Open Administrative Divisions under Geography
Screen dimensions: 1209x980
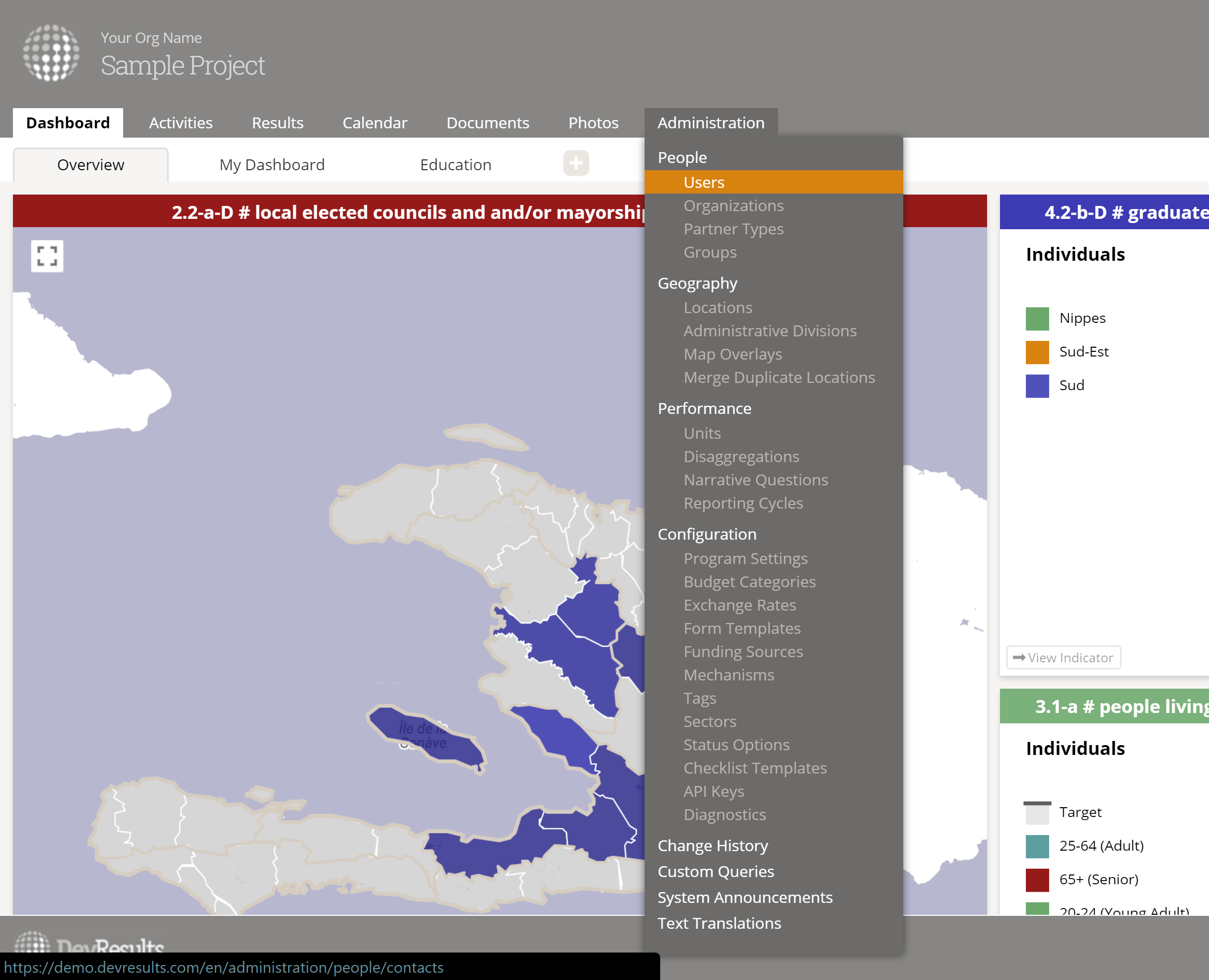pyautogui.click(x=770, y=331)
